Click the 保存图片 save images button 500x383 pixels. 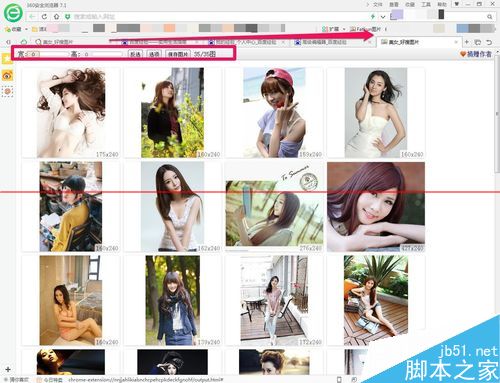(x=178, y=54)
